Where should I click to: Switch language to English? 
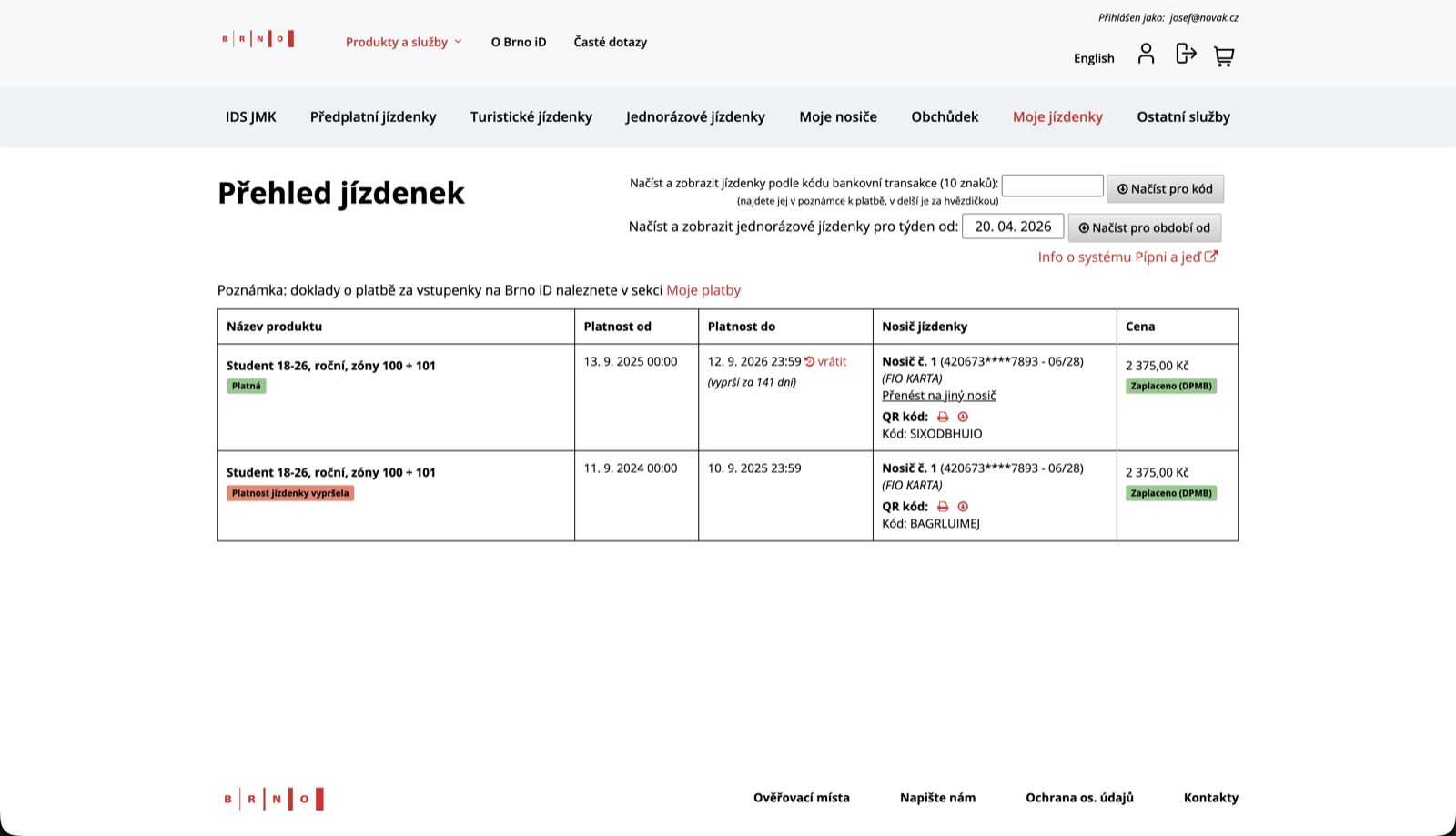(x=1094, y=58)
